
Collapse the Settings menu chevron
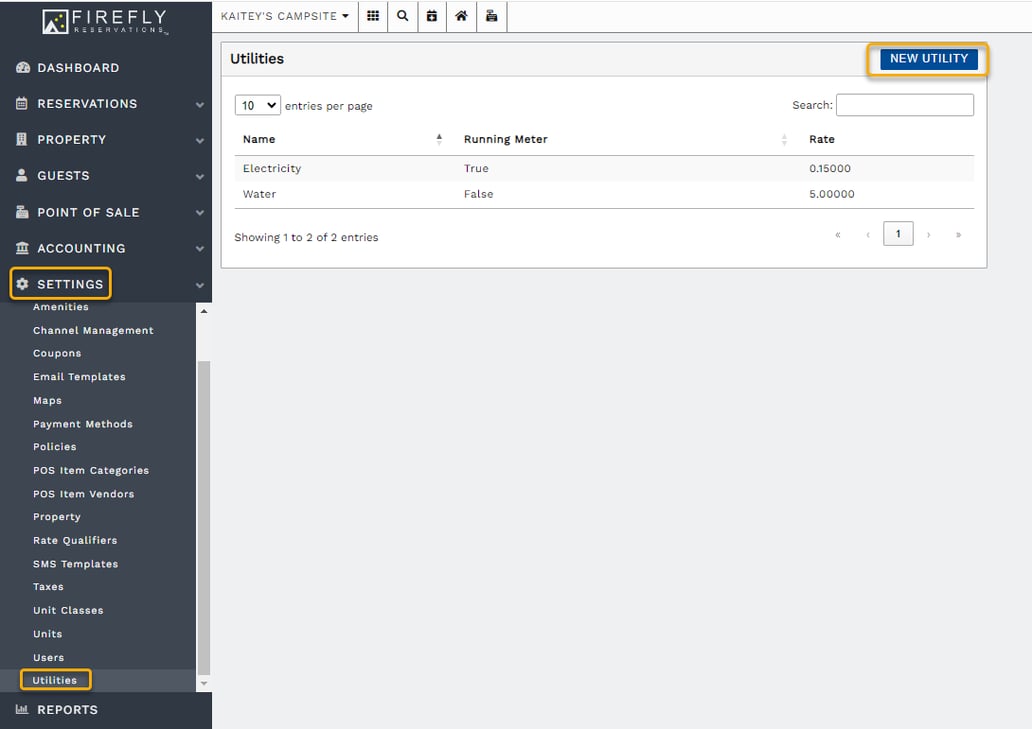(199, 284)
